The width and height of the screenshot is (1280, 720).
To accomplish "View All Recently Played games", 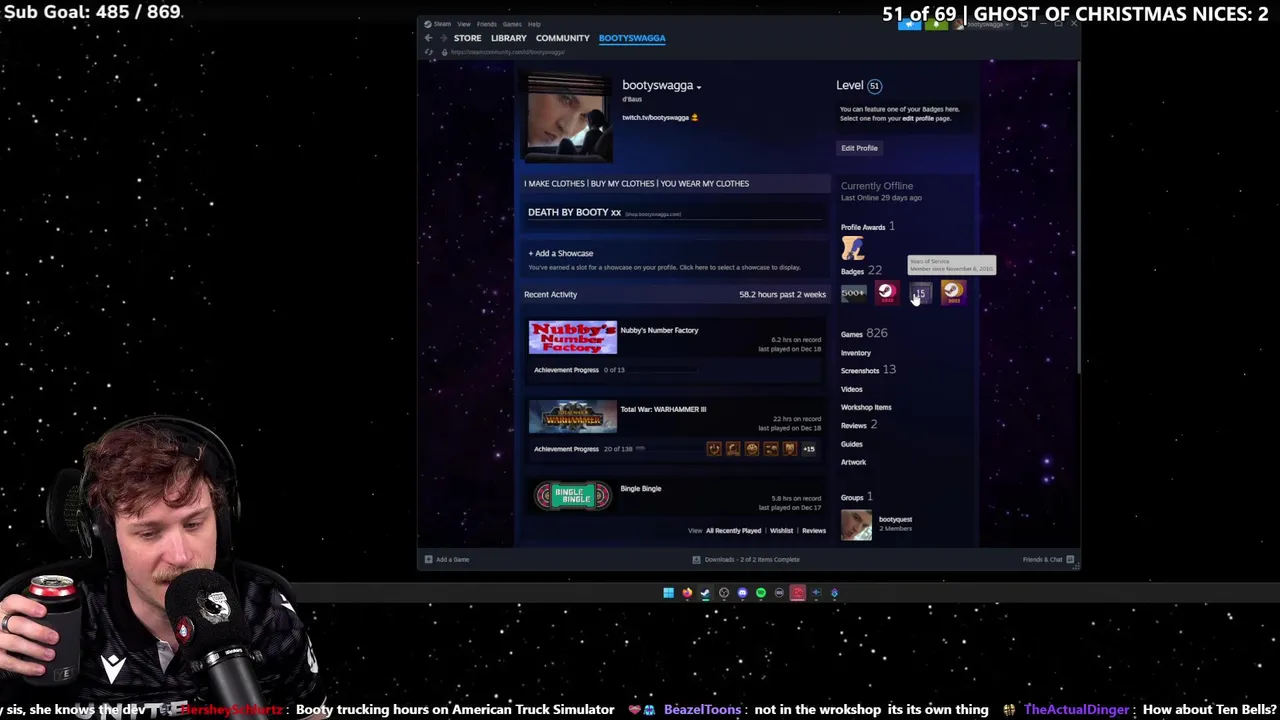I will [x=734, y=531].
